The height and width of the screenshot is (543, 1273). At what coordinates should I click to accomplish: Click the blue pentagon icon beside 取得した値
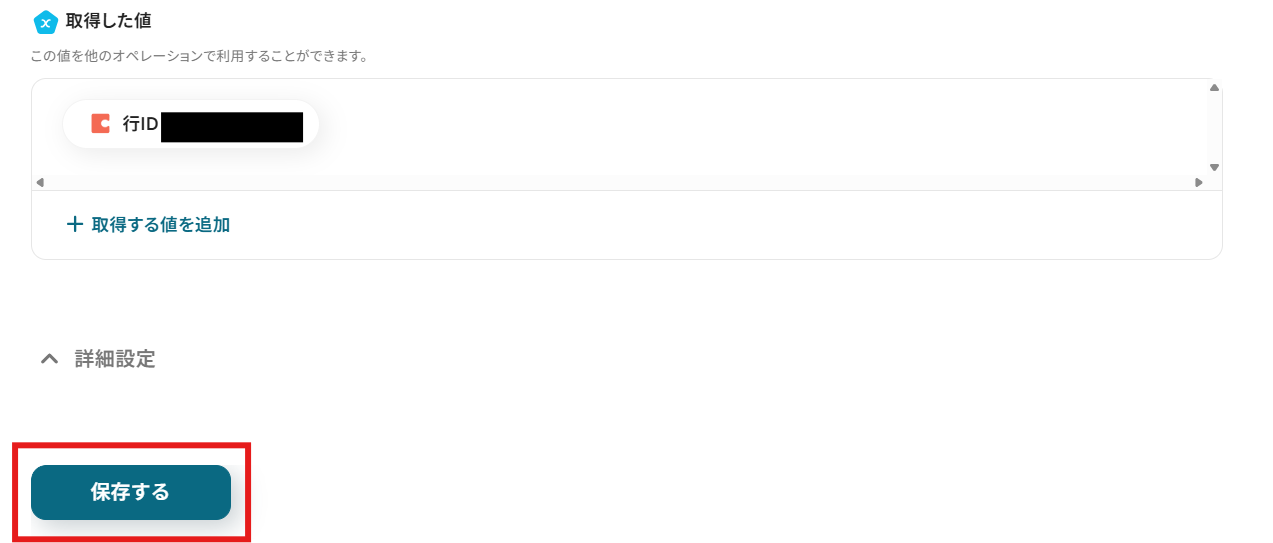pos(45,21)
